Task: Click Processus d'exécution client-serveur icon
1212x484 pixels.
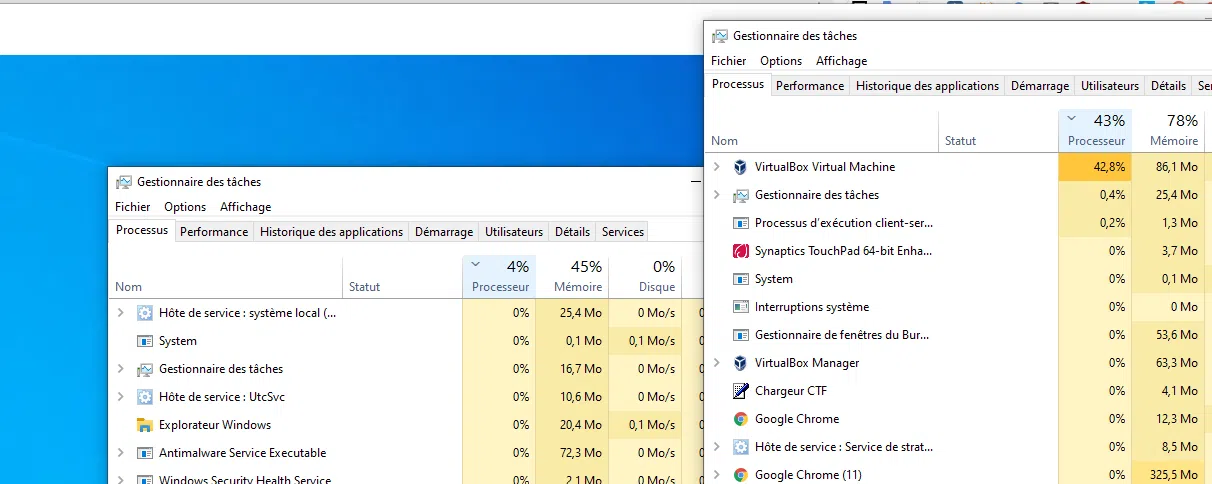Action: pos(741,223)
